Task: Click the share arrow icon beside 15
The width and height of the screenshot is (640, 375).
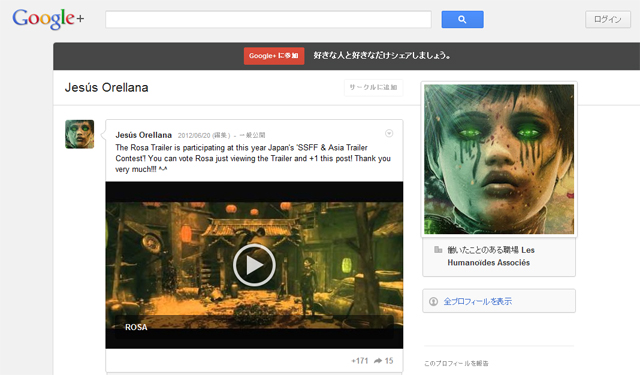Action: (x=378, y=361)
